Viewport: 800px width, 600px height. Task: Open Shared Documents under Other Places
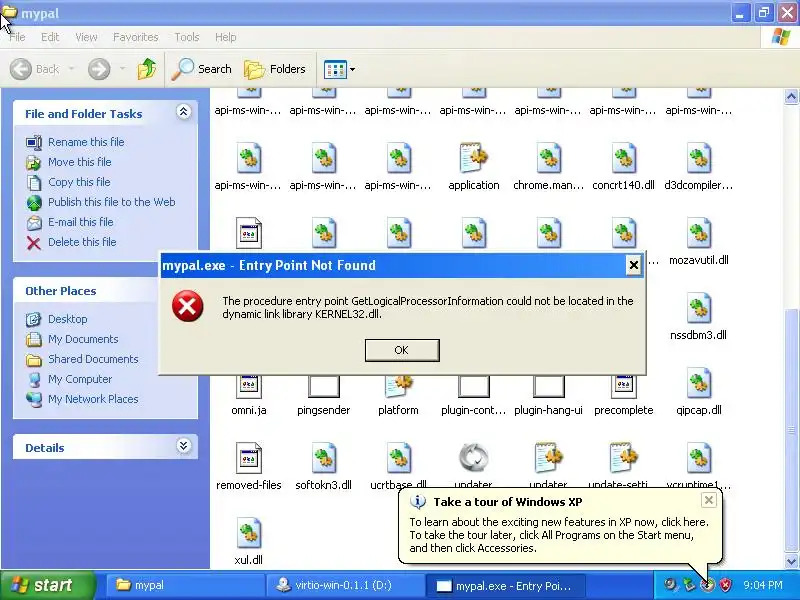pos(93,359)
